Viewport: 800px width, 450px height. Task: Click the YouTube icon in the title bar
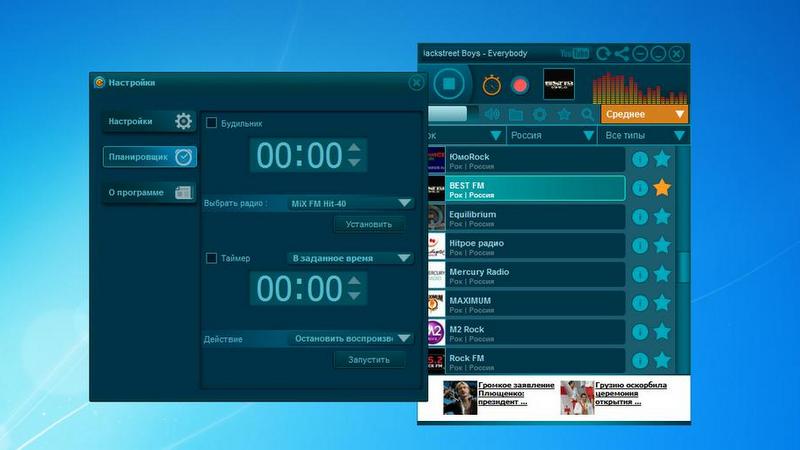point(574,53)
